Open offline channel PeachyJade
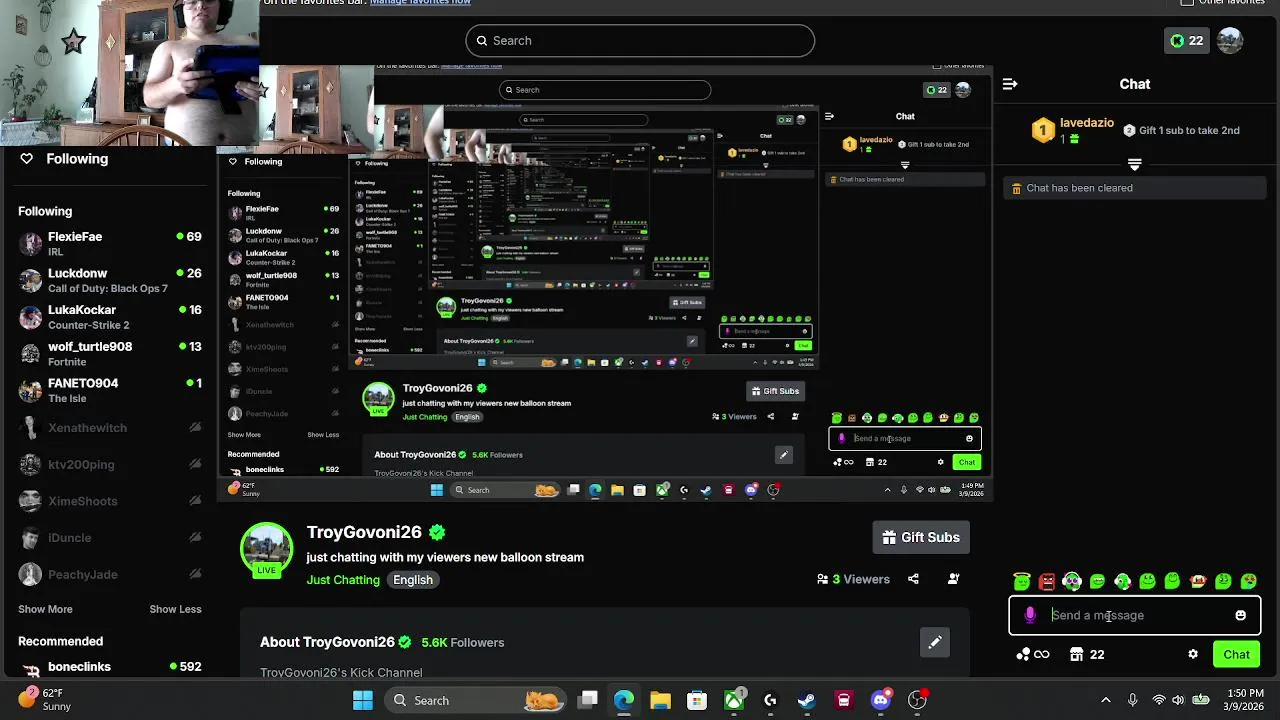The image size is (1280, 720). [x=110, y=574]
